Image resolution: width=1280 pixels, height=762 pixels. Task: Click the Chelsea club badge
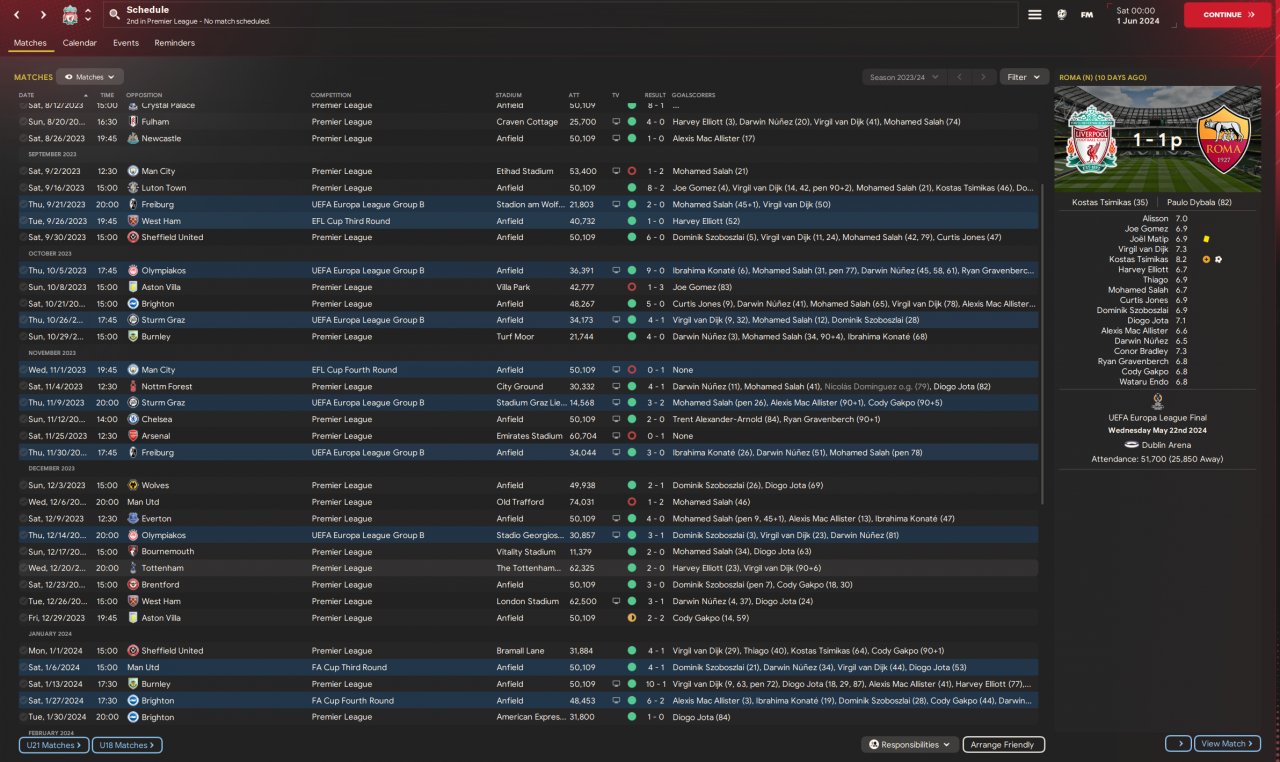133,419
